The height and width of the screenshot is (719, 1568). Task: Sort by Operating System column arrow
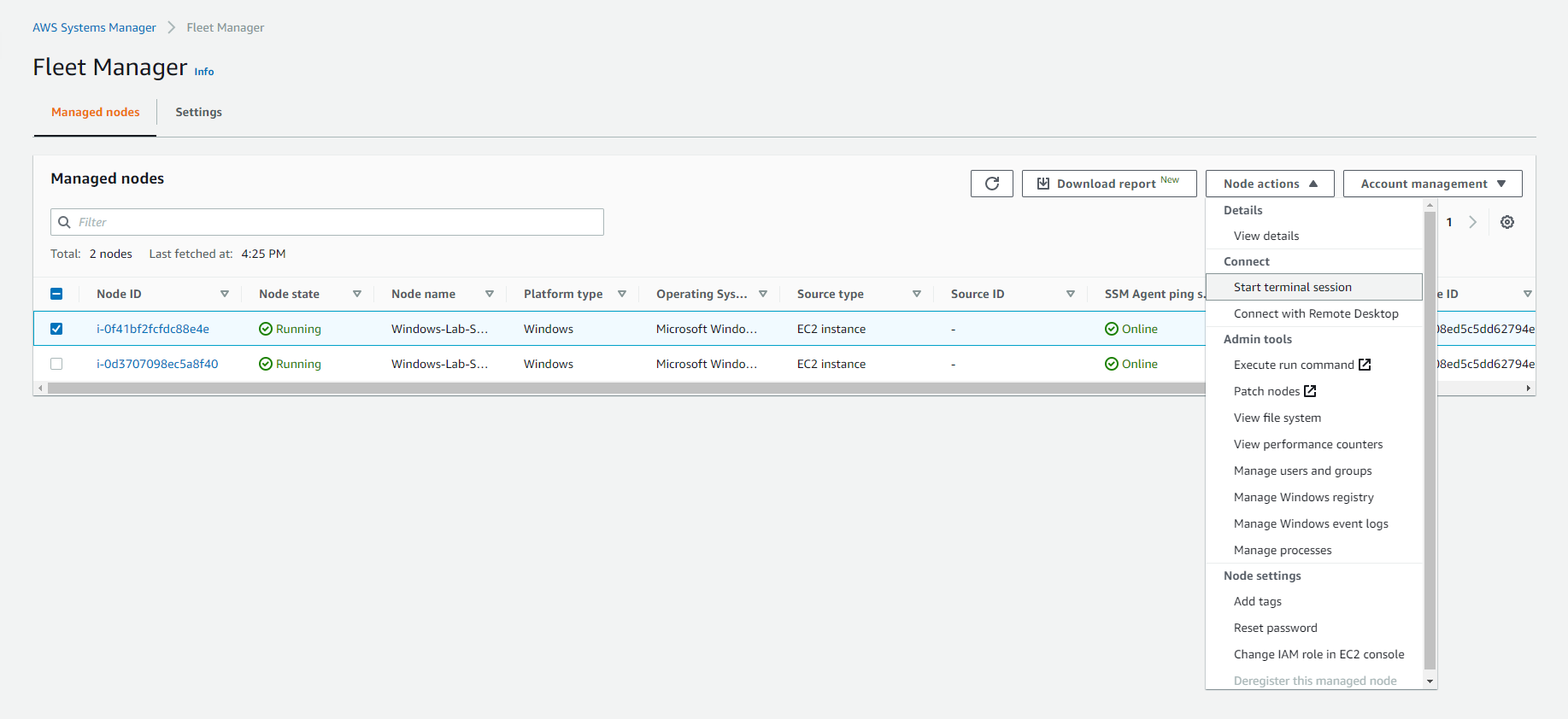click(x=763, y=294)
